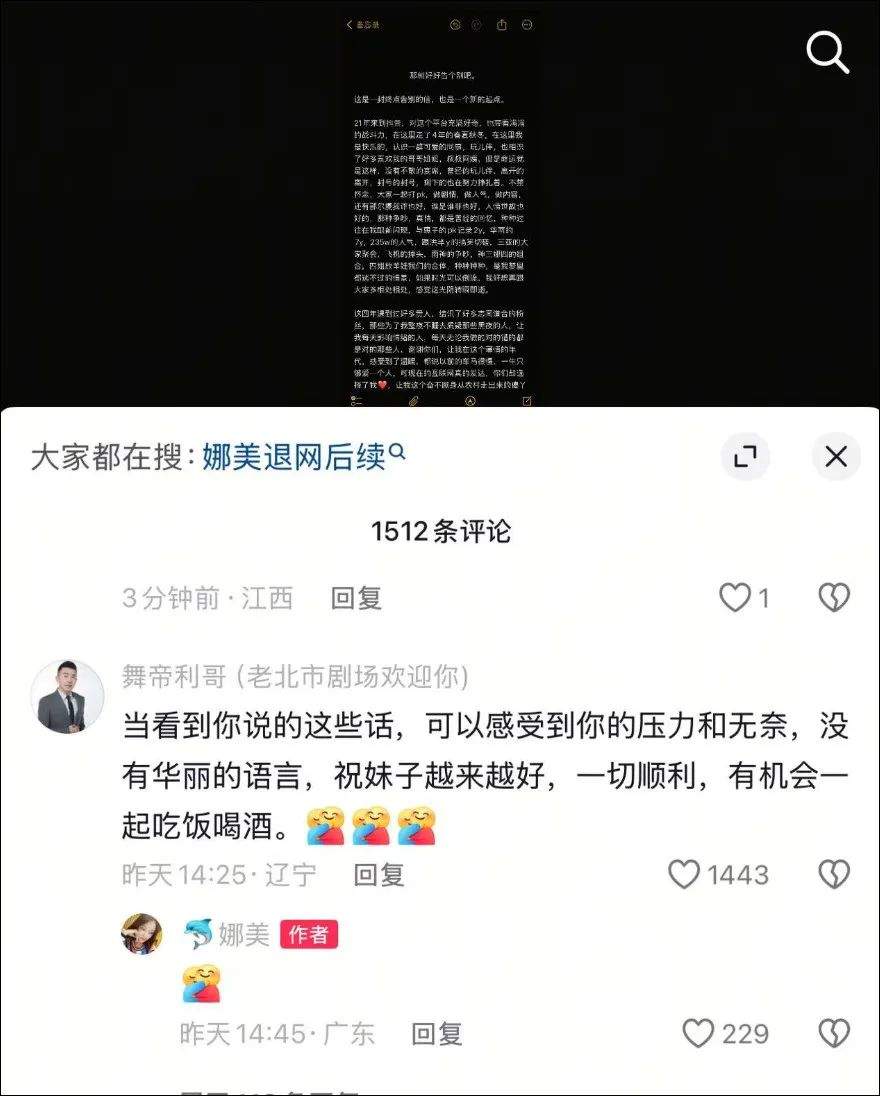Tap the white search magnifier icon
Image resolution: width=880 pixels, height=1096 pixels.
[x=828, y=52]
